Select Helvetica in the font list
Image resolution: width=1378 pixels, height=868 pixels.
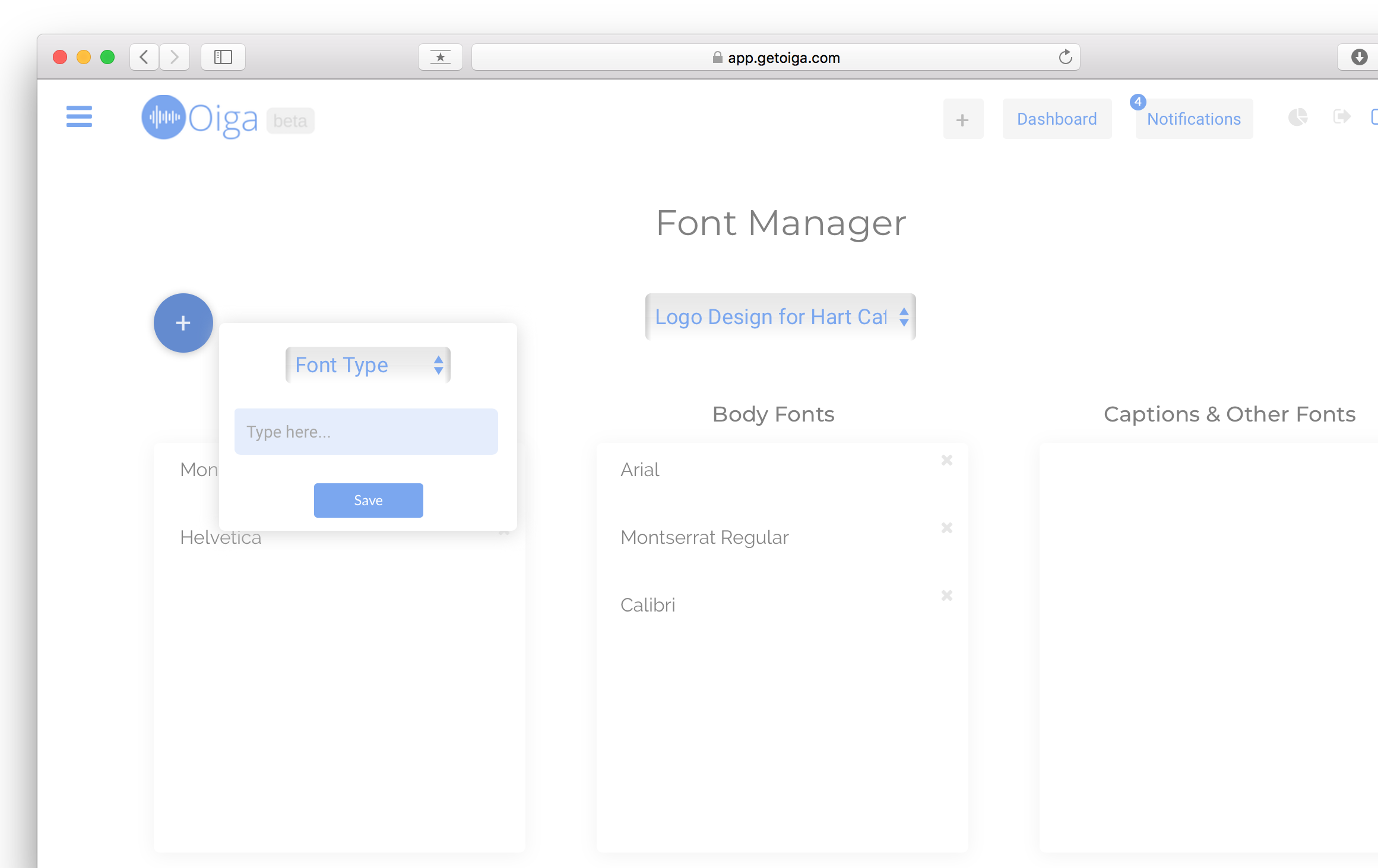pos(221,538)
